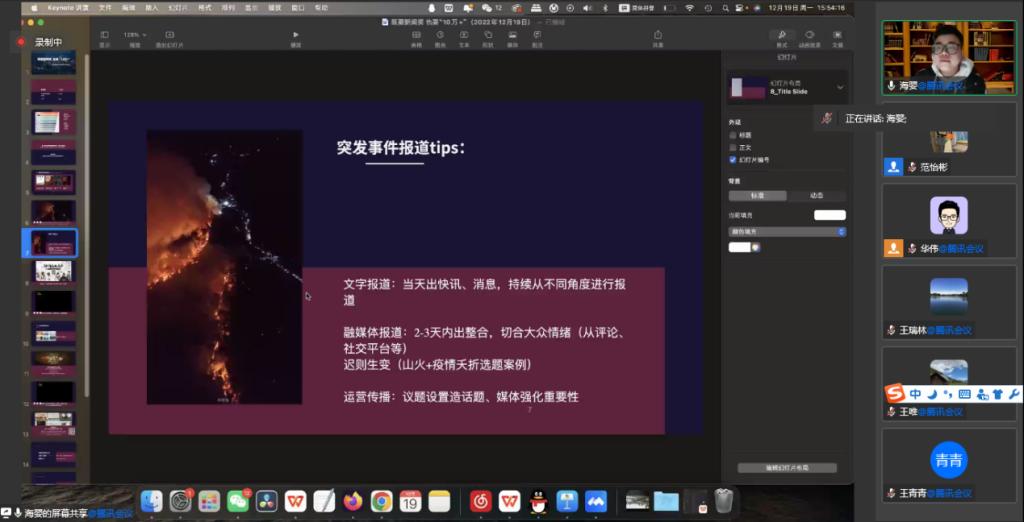Image resolution: width=1024 pixels, height=522 pixels.
Task: Expand the slide layout 8_Title Slide chooser
Action: coord(839,88)
